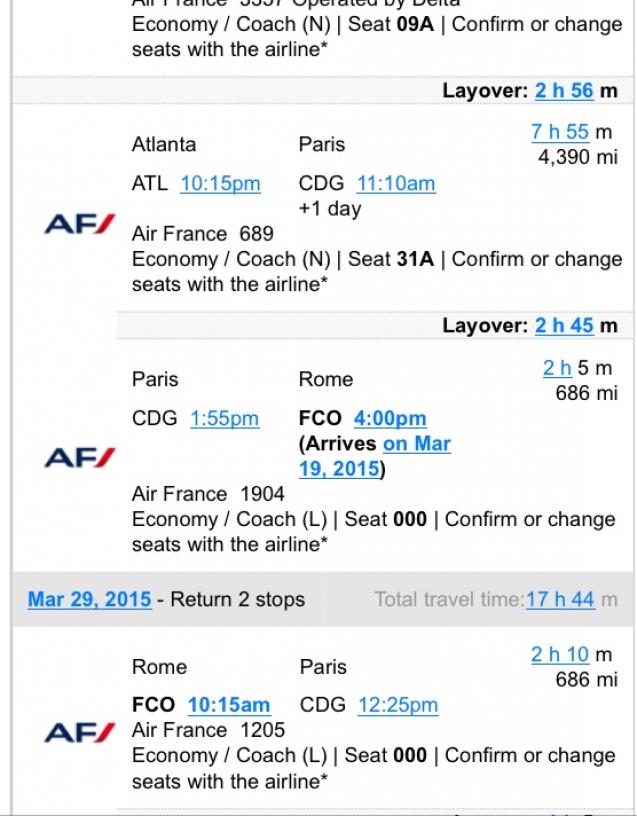Click the Air France logo for Atlanta–Paris flight
637x816 pixels.
coord(80,223)
